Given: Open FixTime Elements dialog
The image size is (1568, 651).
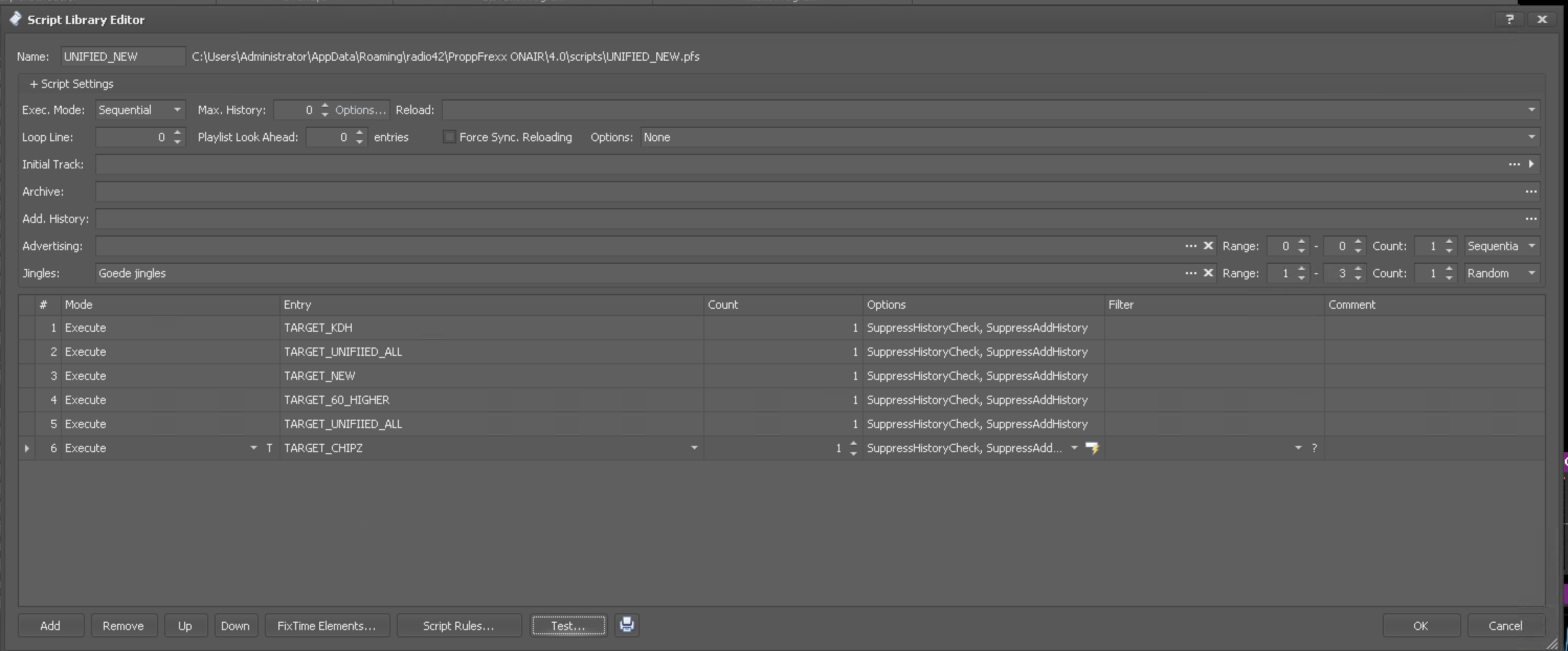Looking at the screenshot, I should [x=327, y=625].
